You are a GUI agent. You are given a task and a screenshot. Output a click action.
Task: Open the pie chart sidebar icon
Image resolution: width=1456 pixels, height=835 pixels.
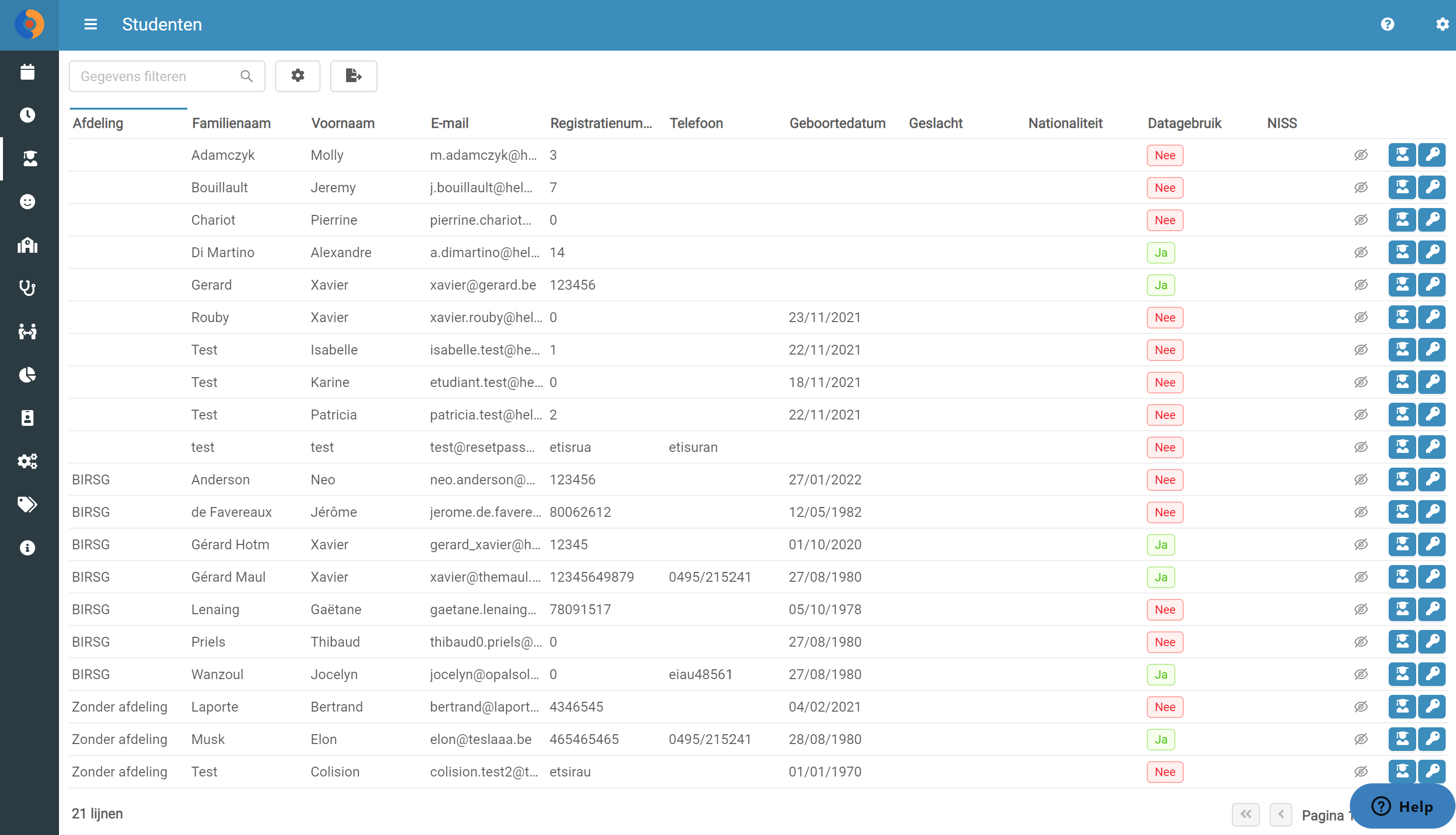[x=28, y=375]
